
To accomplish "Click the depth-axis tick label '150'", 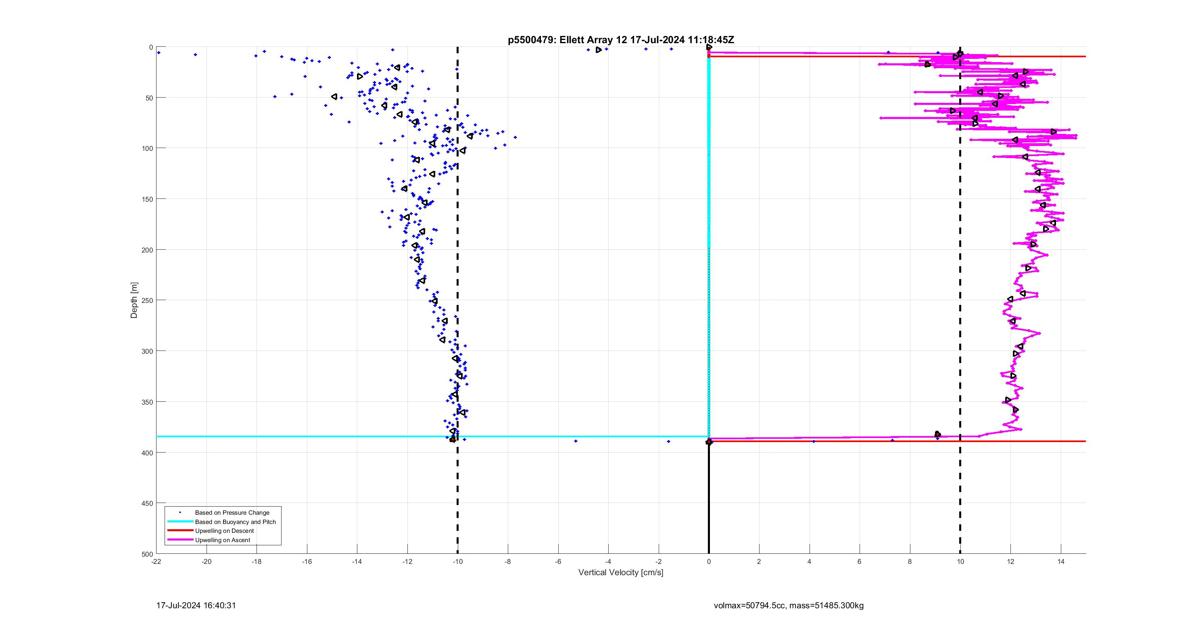I will point(146,199).
